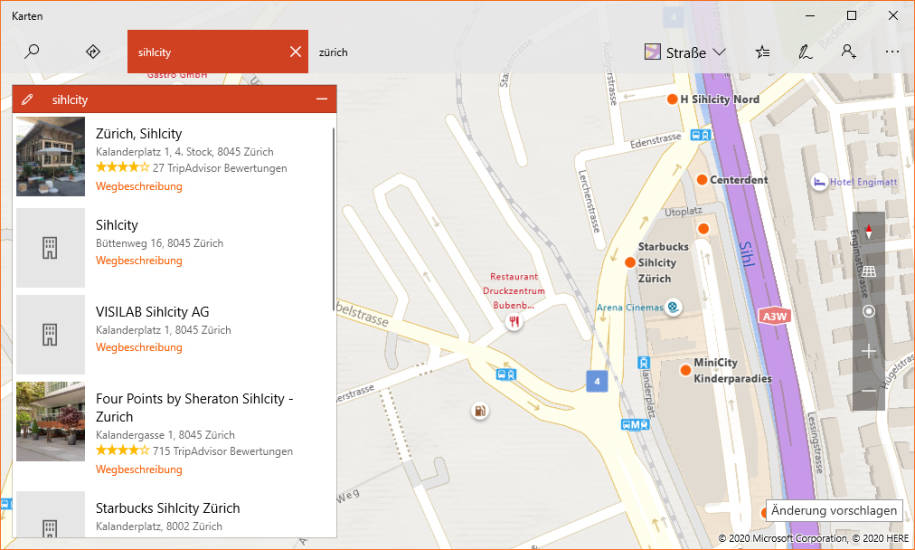Click the route 4 blue shield marker

click(x=596, y=381)
